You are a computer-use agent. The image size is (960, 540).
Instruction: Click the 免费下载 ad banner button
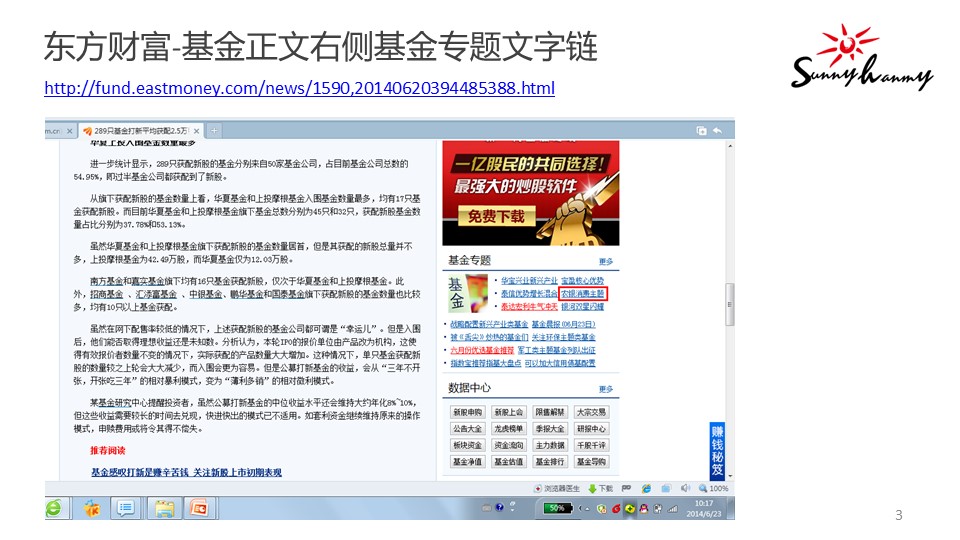coord(497,216)
